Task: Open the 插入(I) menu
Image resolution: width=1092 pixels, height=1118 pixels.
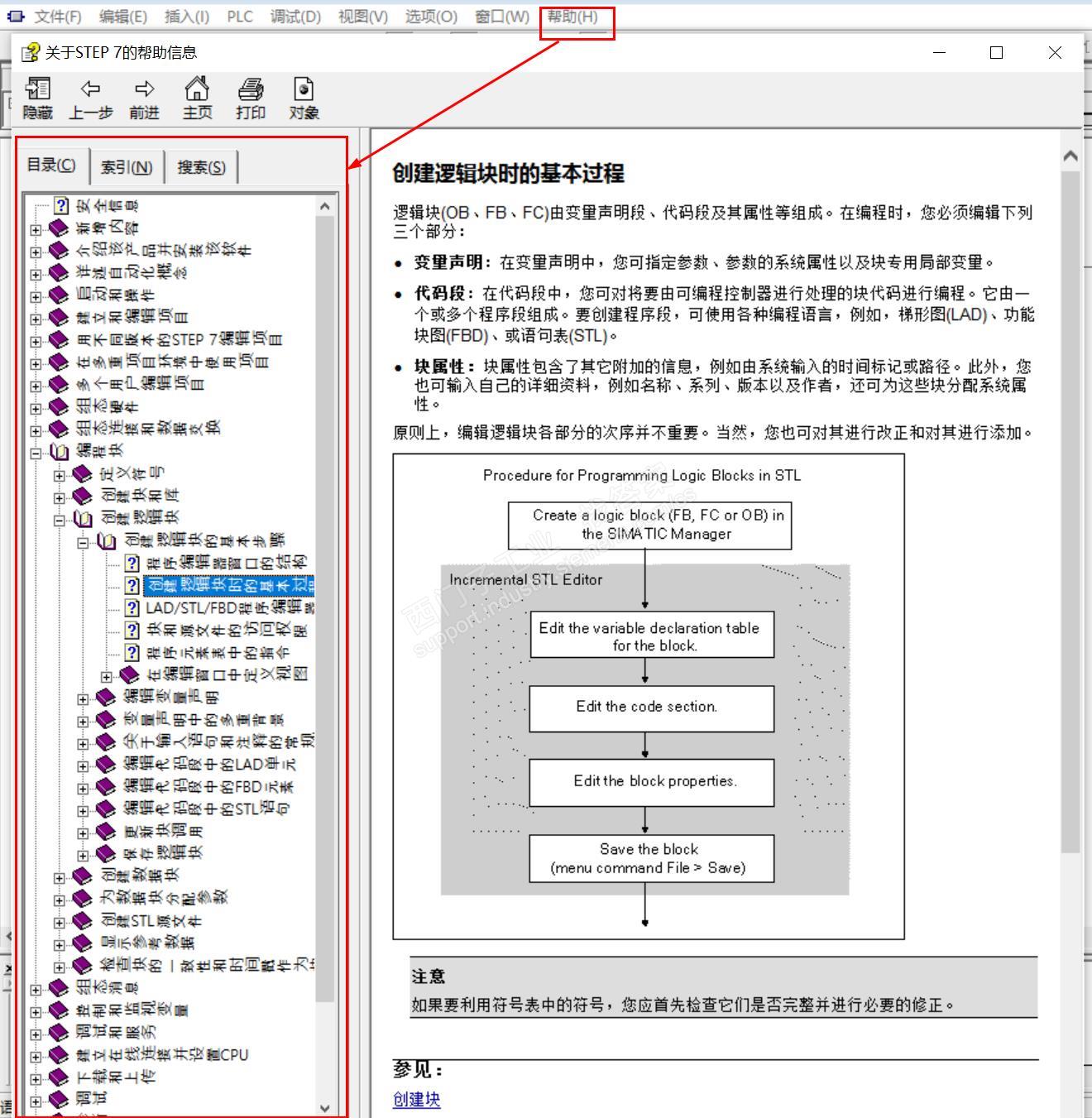Action: click(187, 17)
